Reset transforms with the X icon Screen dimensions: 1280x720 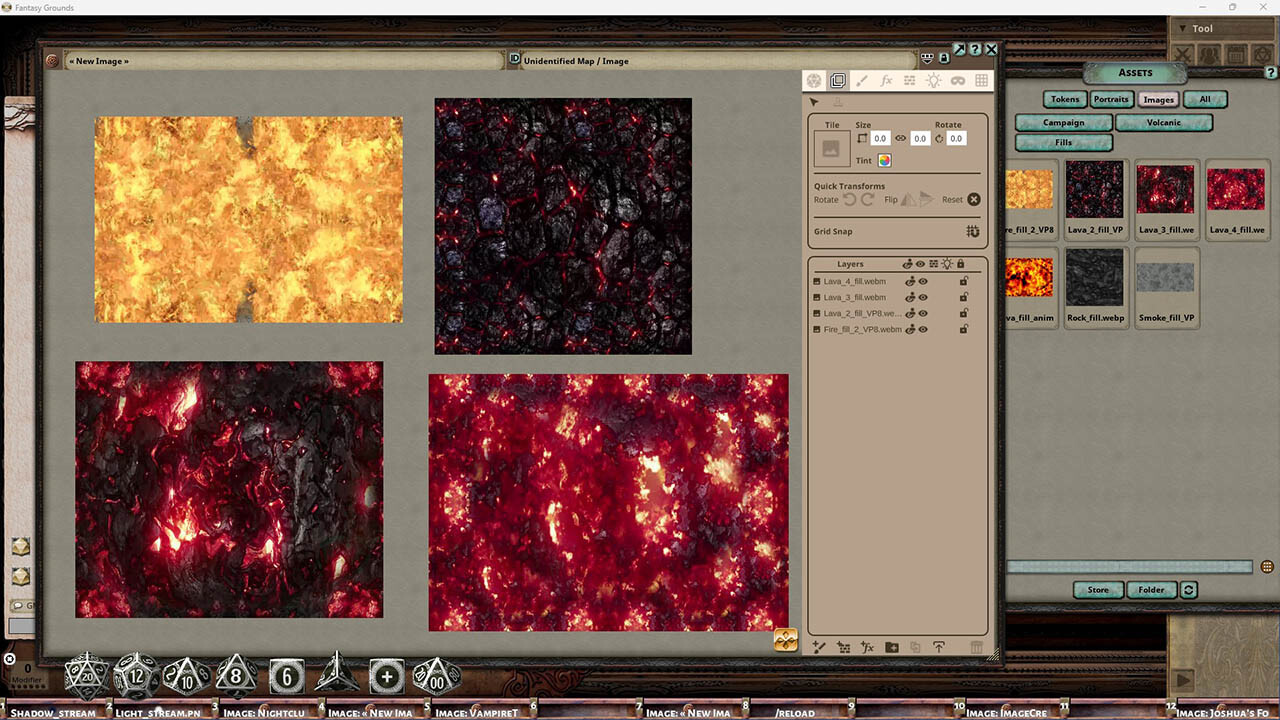pos(974,200)
